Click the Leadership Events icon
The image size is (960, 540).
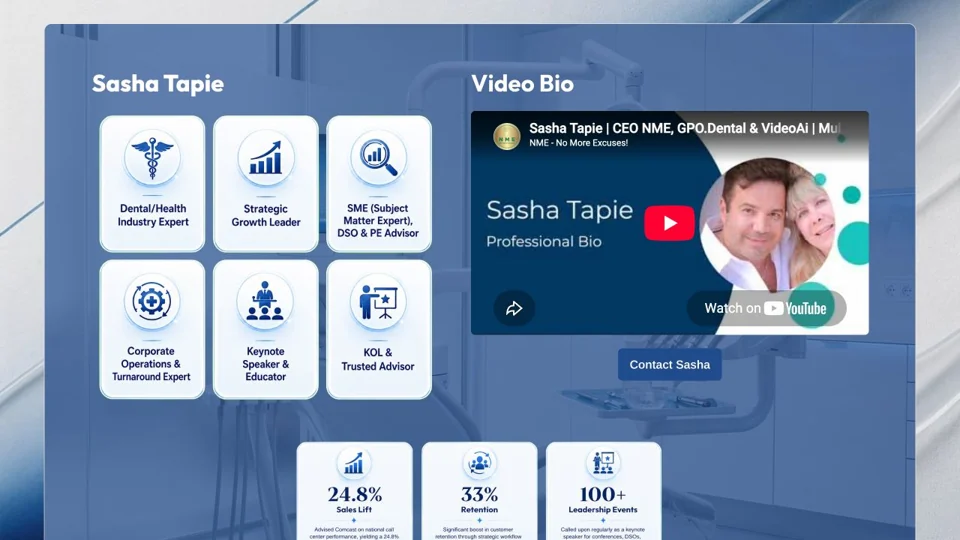click(603, 463)
